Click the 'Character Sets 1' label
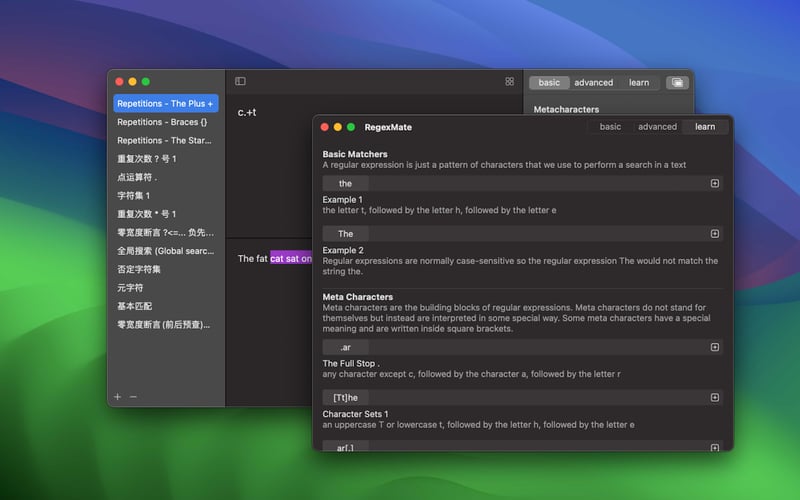The height and width of the screenshot is (500, 800). click(x=355, y=414)
